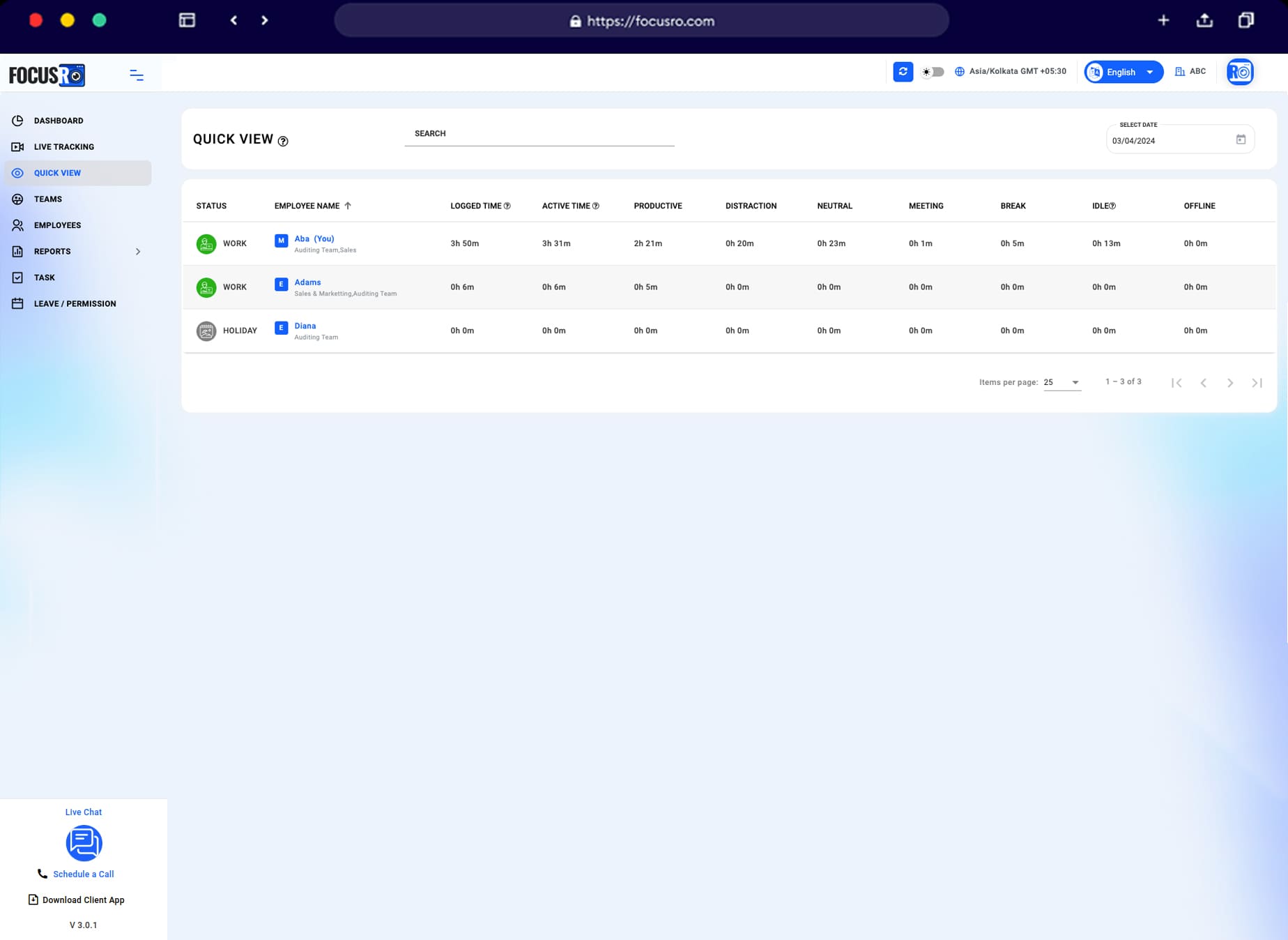
Task: Collapse the sidebar with the hamburger toggle
Action: point(136,75)
